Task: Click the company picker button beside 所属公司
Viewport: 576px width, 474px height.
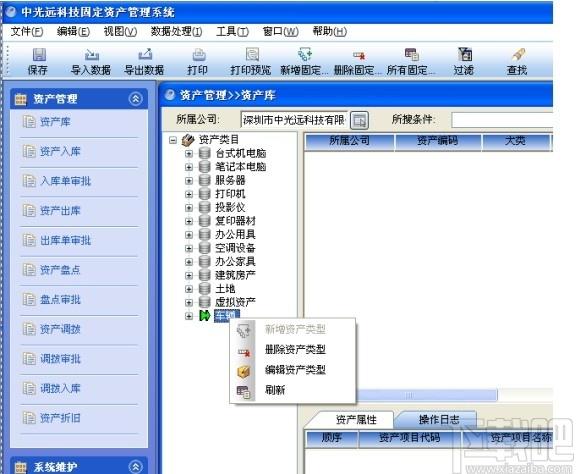Action: click(x=359, y=120)
